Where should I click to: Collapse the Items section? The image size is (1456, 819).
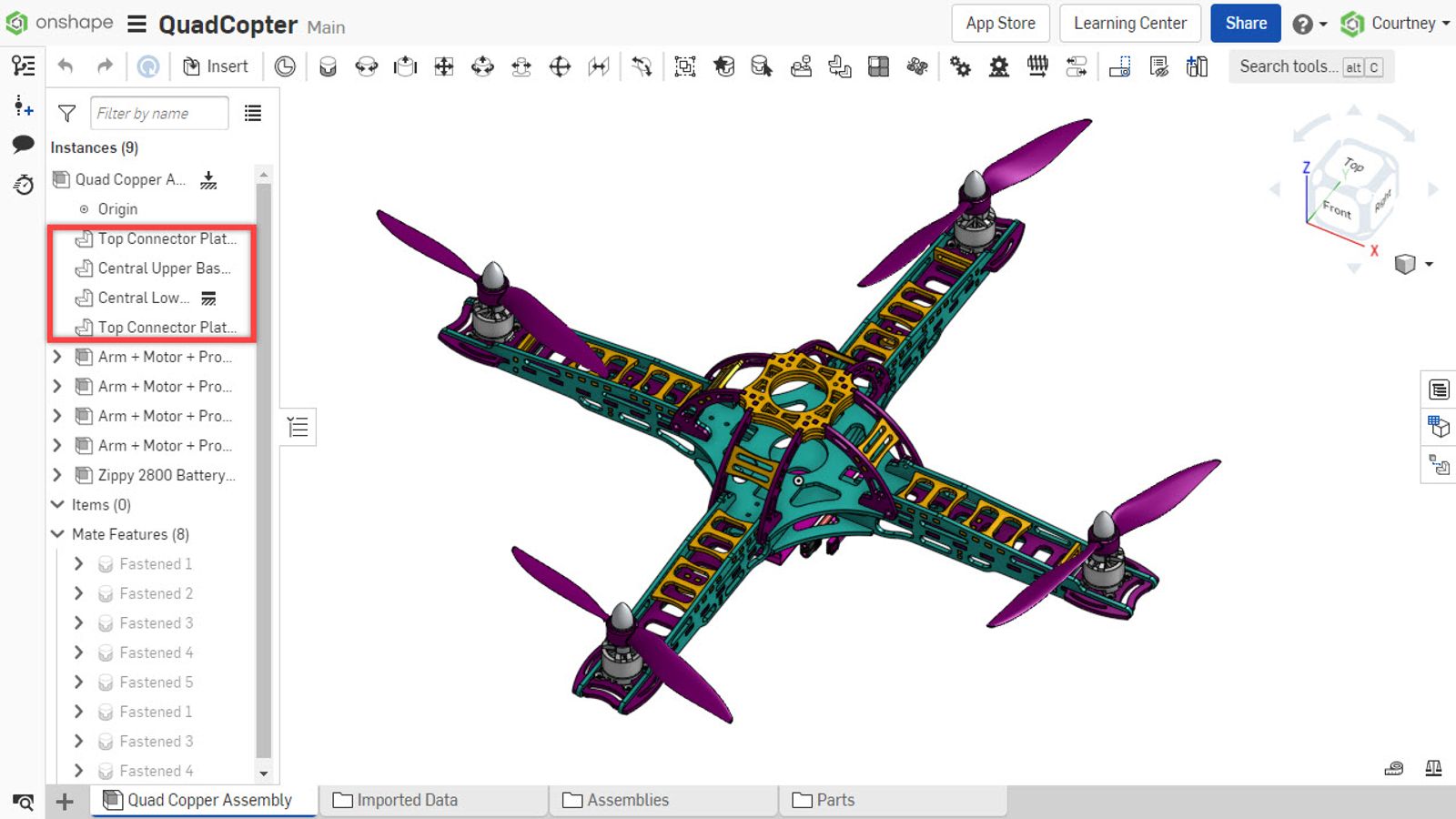(x=56, y=504)
